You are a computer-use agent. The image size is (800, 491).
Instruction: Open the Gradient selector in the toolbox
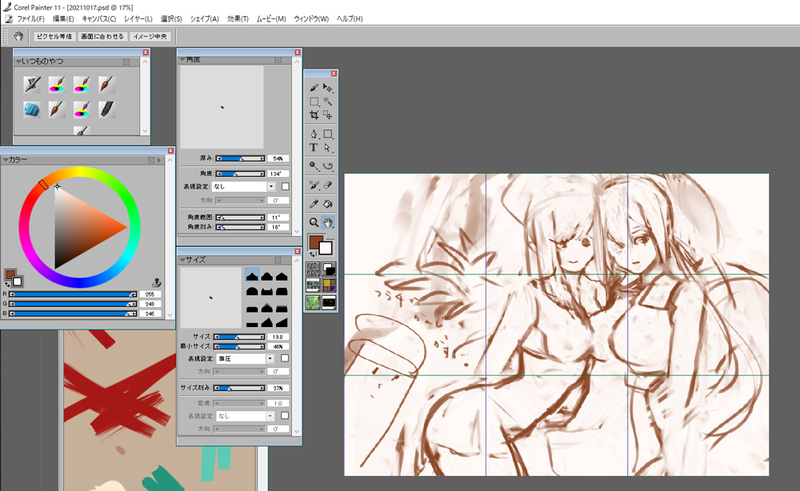click(x=329, y=269)
